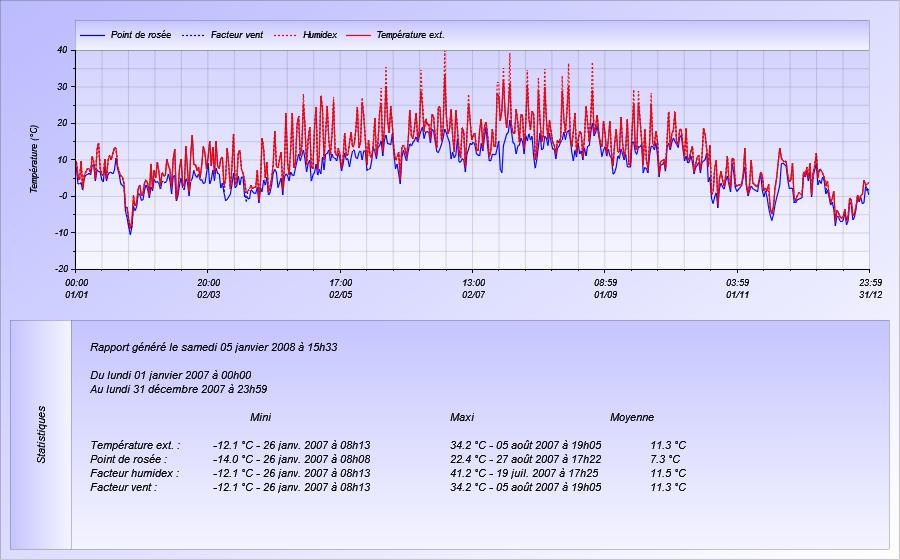The image size is (900, 560).
Task: Click the 02/05 date axis marker
Action: 340,295
